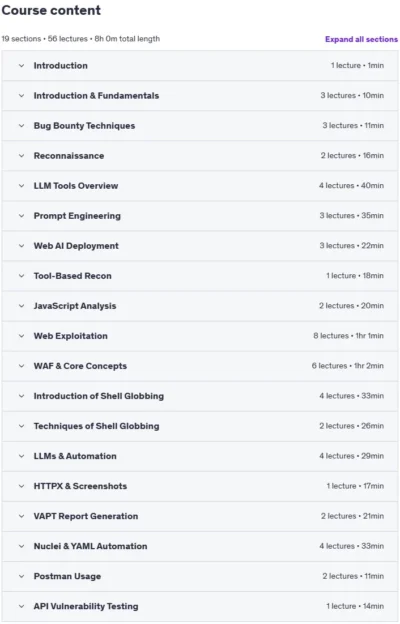Viewport: 400px width, 624px height.
Task: Expand Web Exploitation with its chevron
Action: pos(21,336)
